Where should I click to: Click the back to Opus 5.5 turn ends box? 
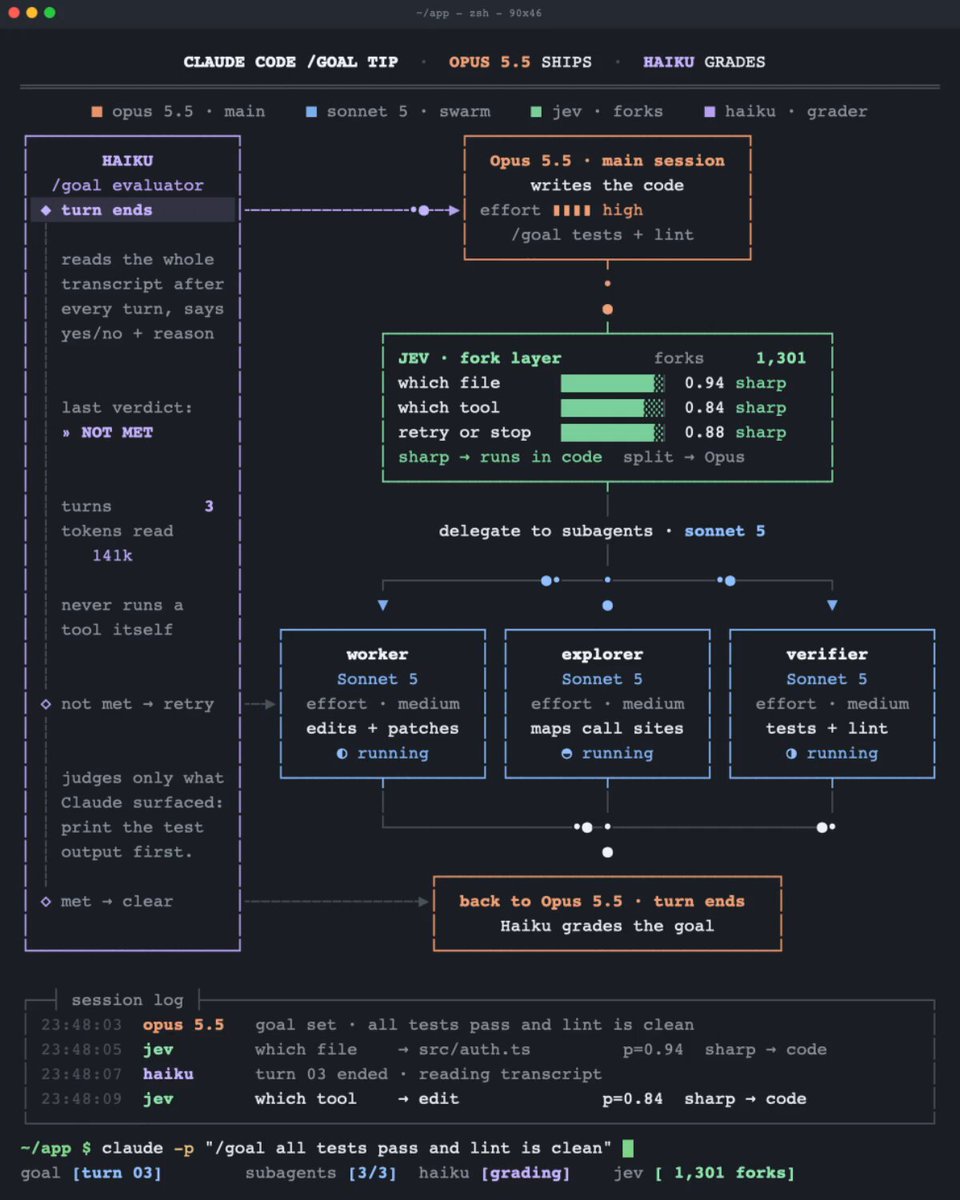click(607, 913)
